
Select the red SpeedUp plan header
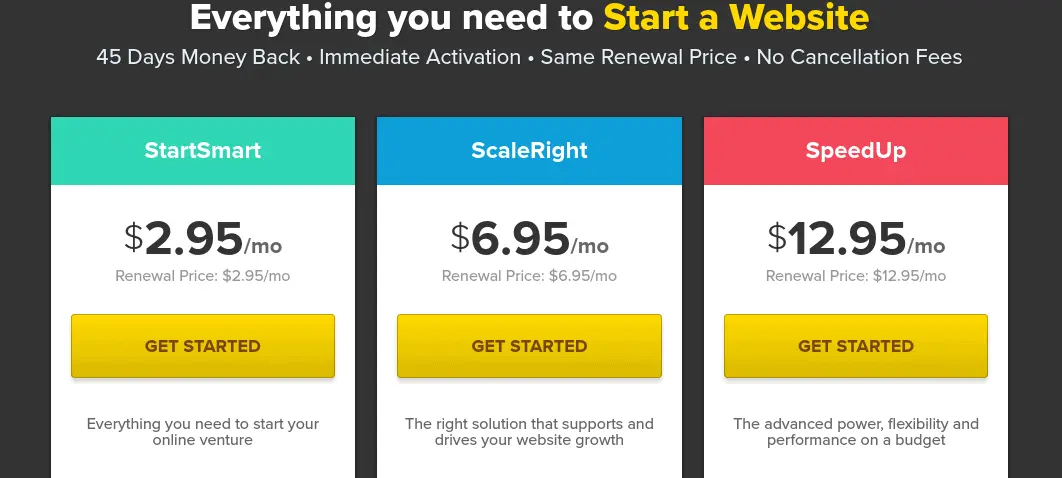(855, 151)
